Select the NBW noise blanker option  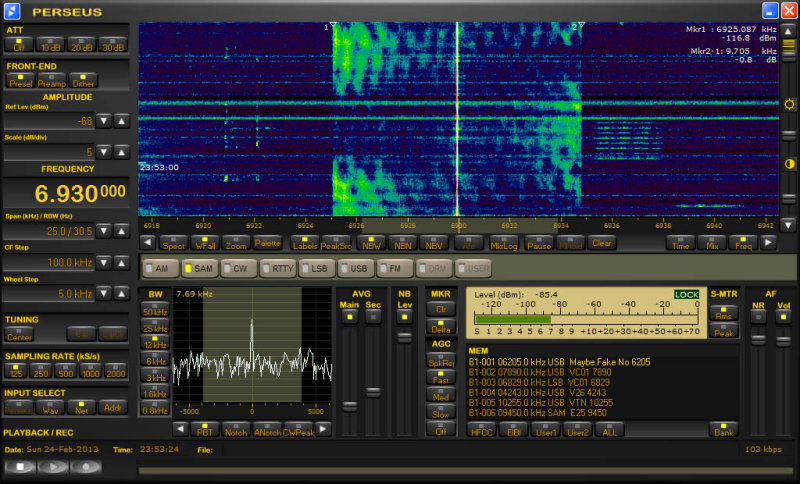click(371, 243)
